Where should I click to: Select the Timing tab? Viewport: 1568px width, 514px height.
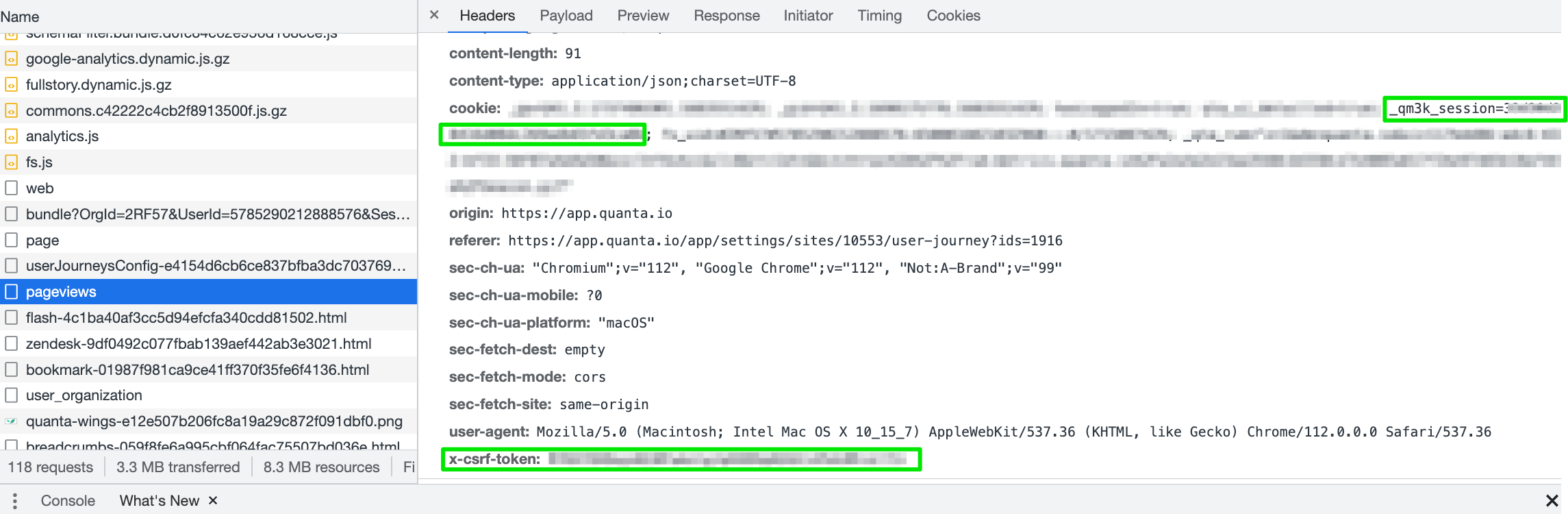(x=879, y=16)
